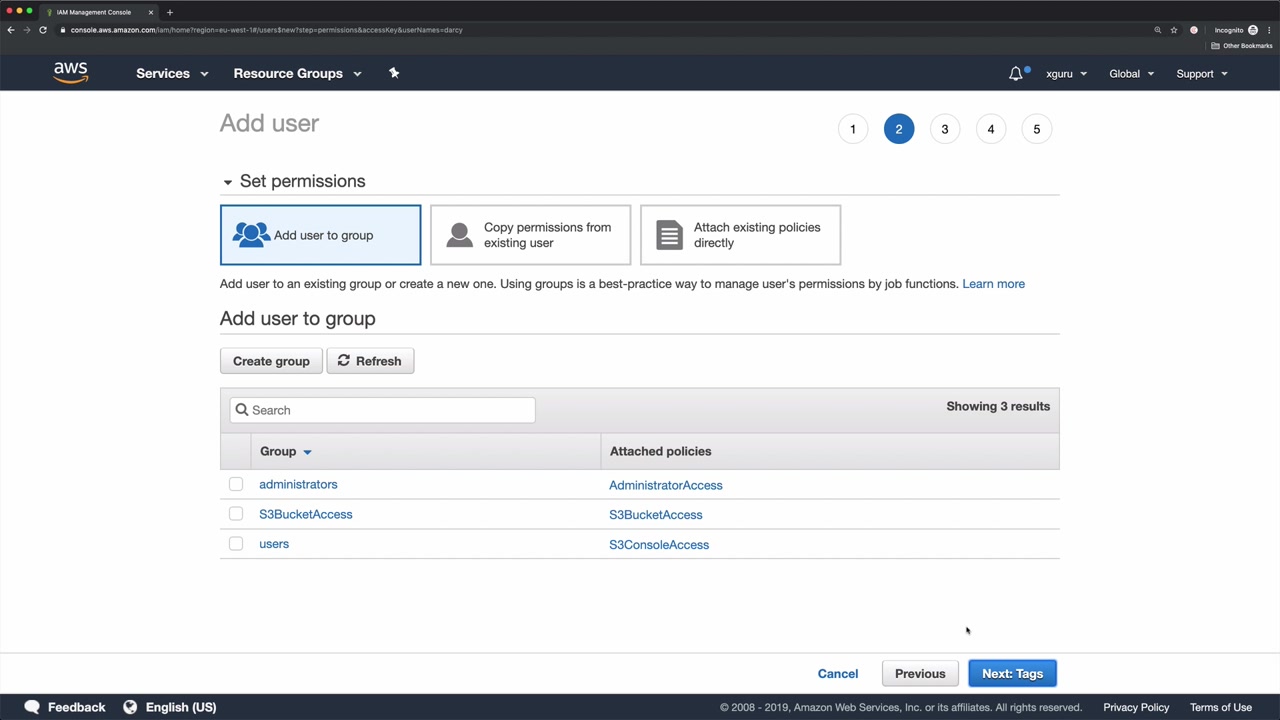Open the xguru account dropdown
The height and width of the screenshot is (720, 1280).
pyautogui.click(x=1066, y=74)
